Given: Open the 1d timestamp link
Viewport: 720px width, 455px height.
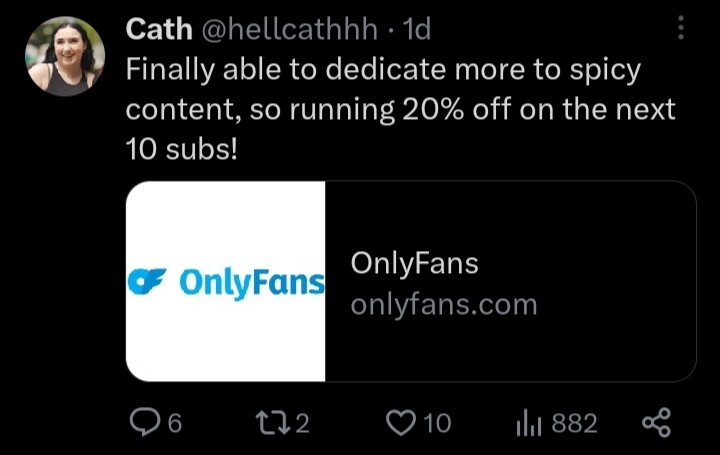Looking at the screenshot, I should point(415,30).
